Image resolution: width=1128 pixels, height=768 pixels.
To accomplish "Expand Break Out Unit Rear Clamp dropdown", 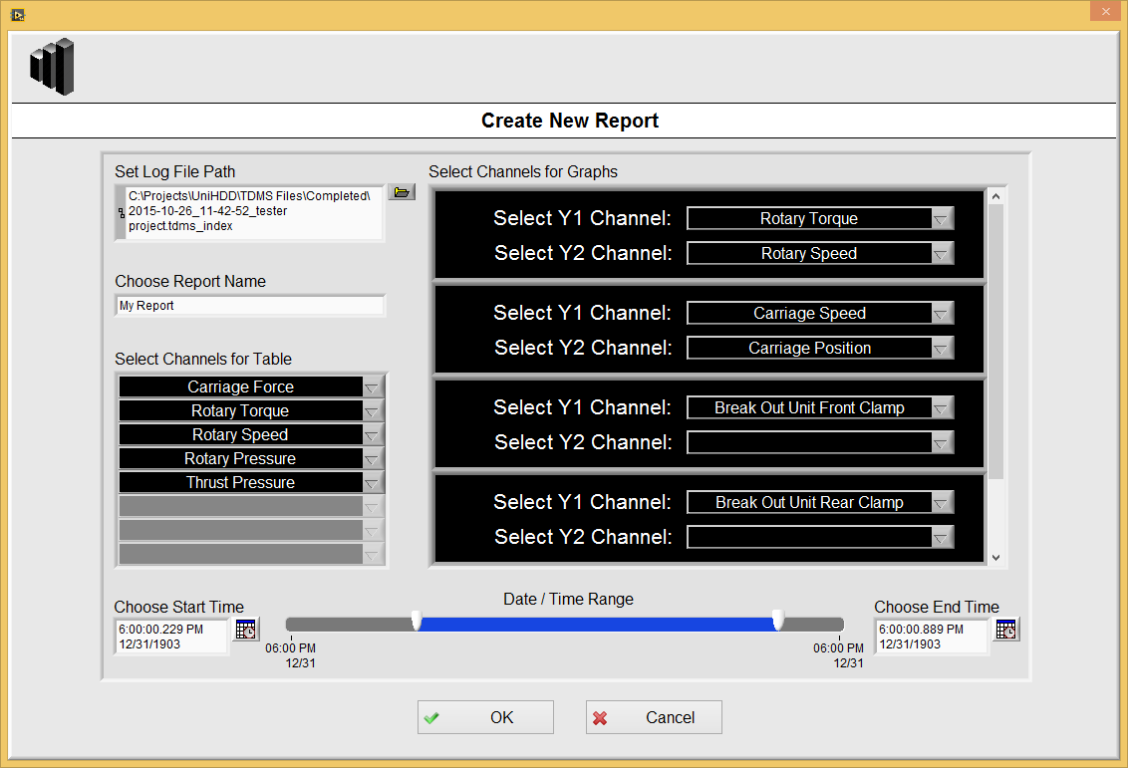I will click(x=941, y=502).
